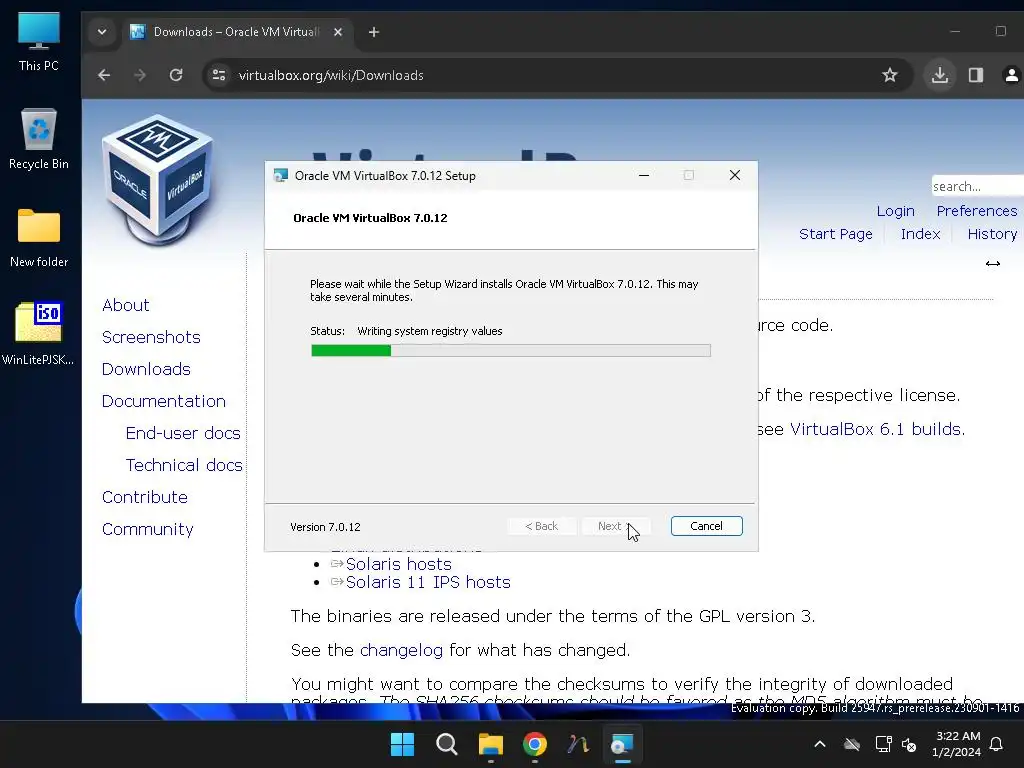Minimize the VirtualBox Setup window

644,176
